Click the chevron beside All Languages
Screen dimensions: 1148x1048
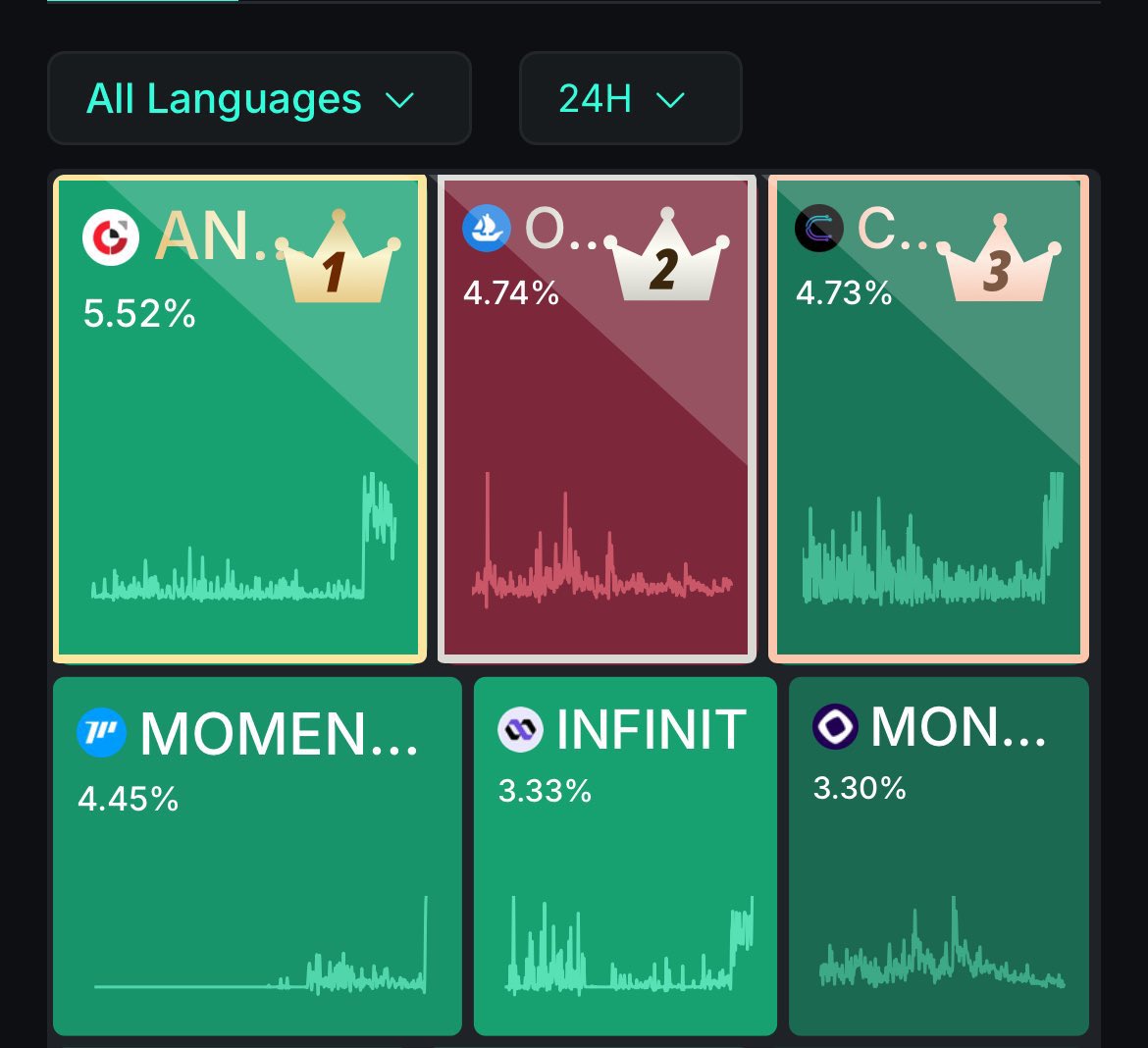pyautogui.click(x=399, y=100)
